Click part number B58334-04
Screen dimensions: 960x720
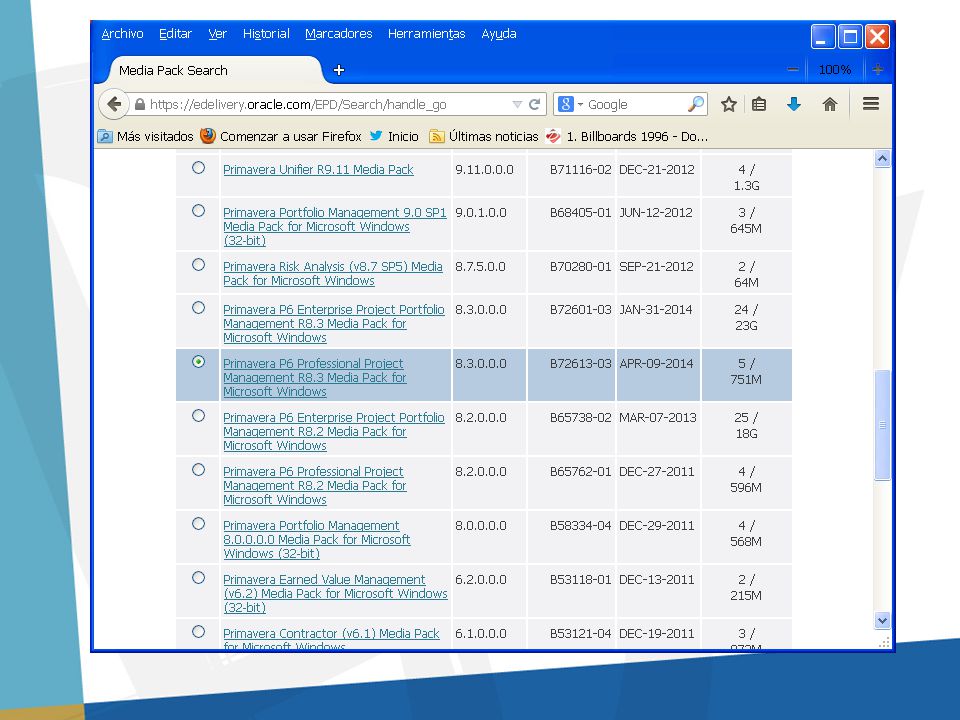[x=580, y=525]
